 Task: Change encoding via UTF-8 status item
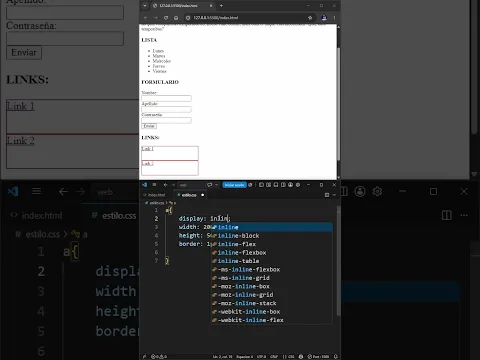coord(261,356)
